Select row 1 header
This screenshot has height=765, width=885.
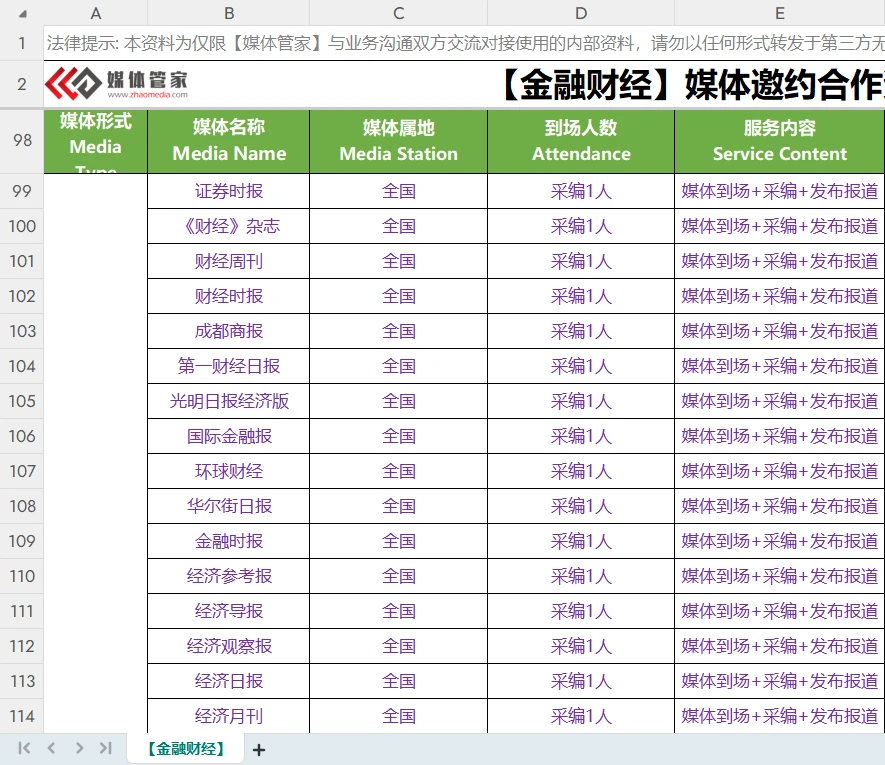pos(21,43)
